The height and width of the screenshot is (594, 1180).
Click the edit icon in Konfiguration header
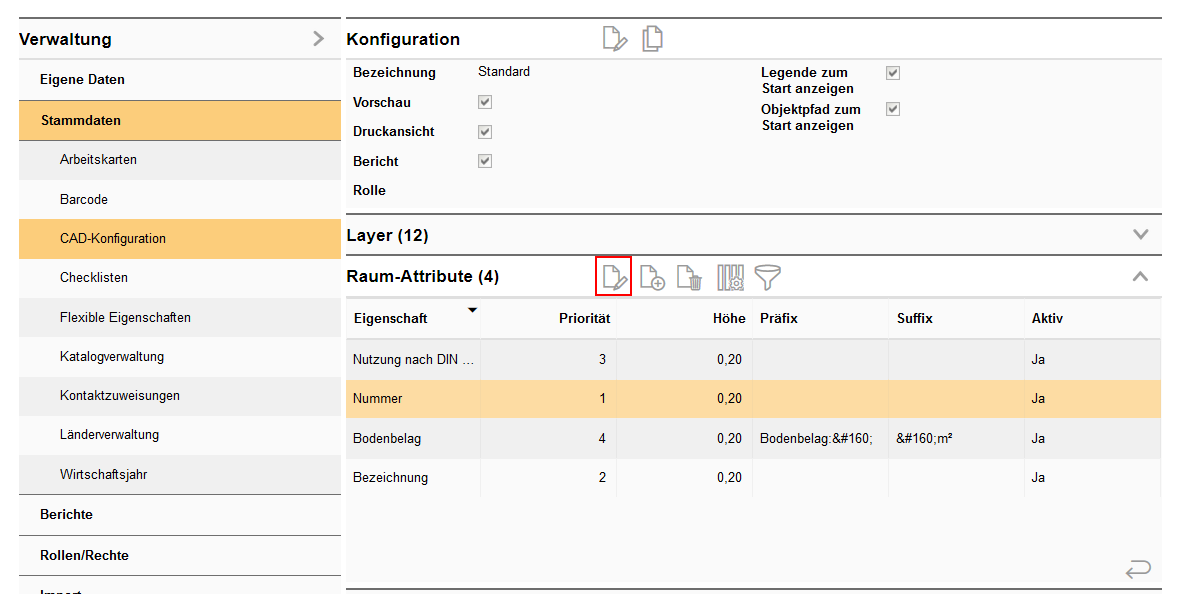coord(615,40)
